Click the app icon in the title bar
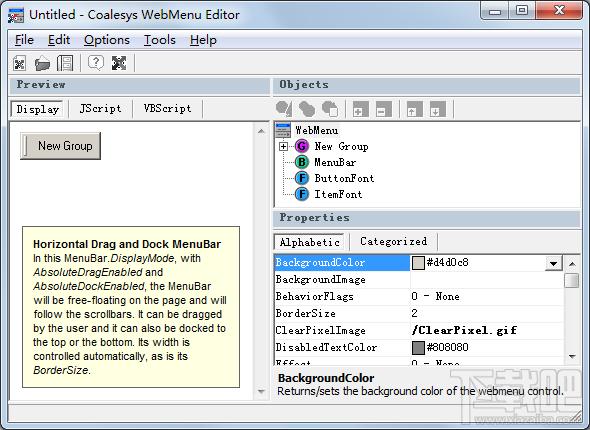590x430 pixels. point(16,15)
